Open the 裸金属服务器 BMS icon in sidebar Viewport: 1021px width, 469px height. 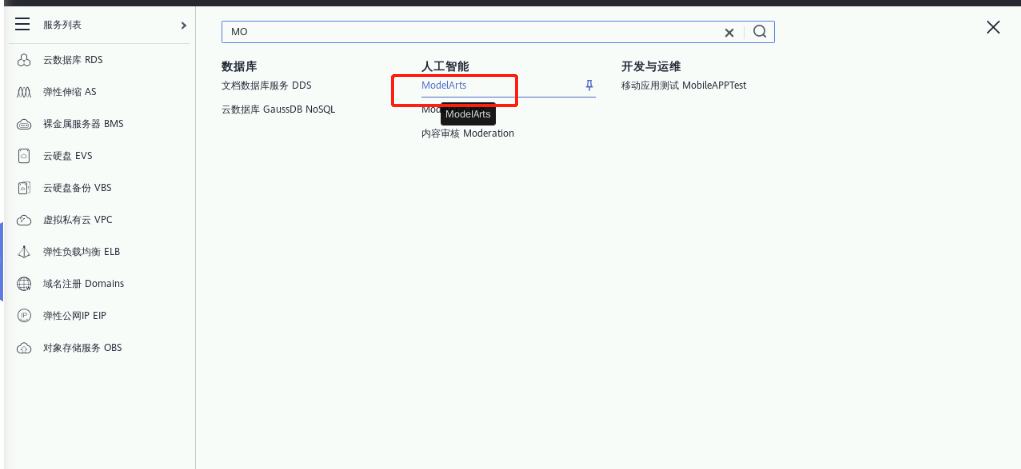coord(23,124)
